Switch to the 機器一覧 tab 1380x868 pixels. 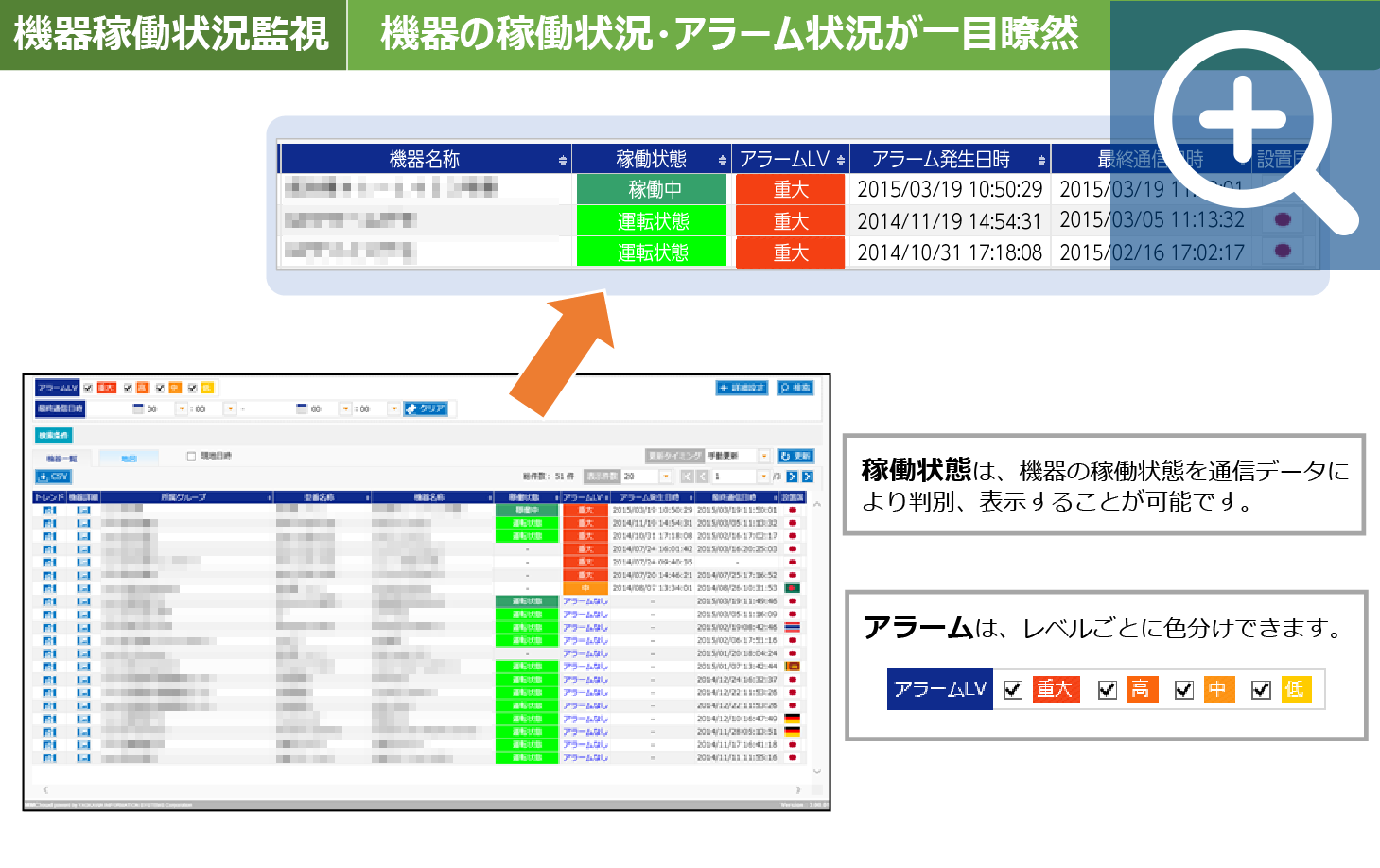[x=62, y=458]
